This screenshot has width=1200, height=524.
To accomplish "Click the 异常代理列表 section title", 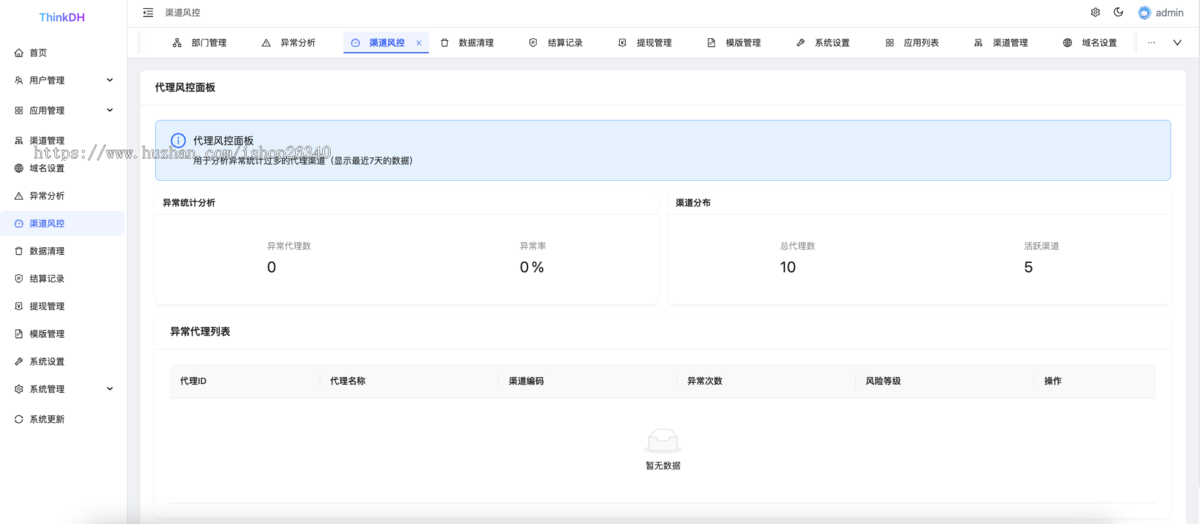I will pyautogui.click(x=200, y=331).
